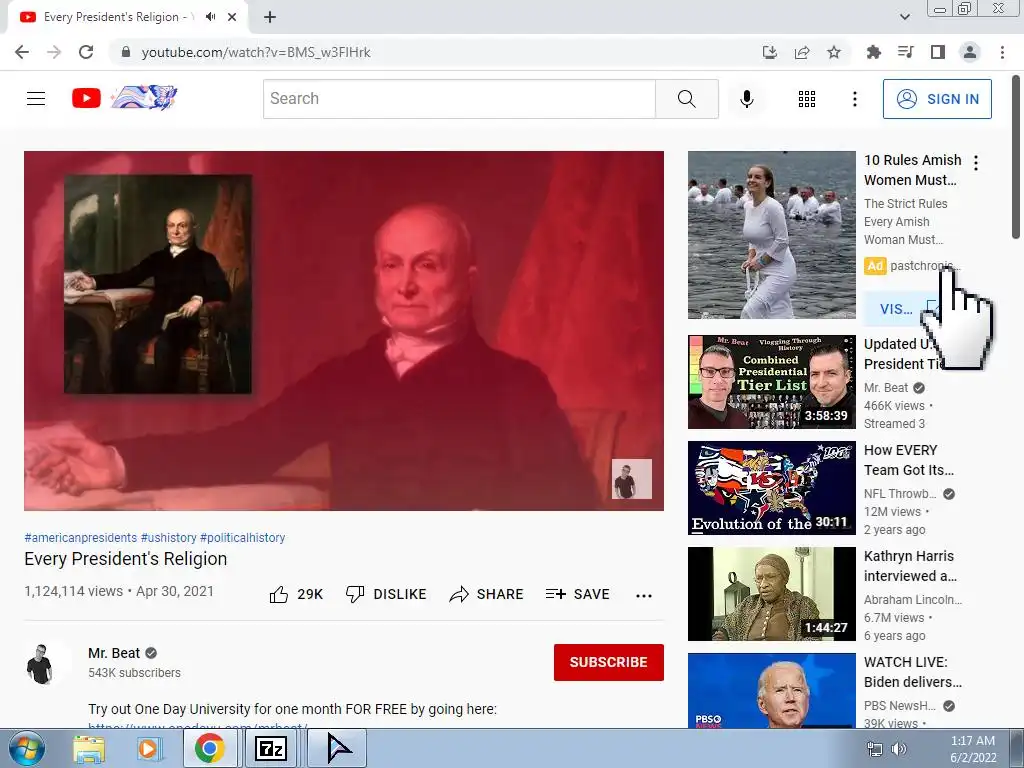Click the SUBSCRIBE button

[609, 662]
